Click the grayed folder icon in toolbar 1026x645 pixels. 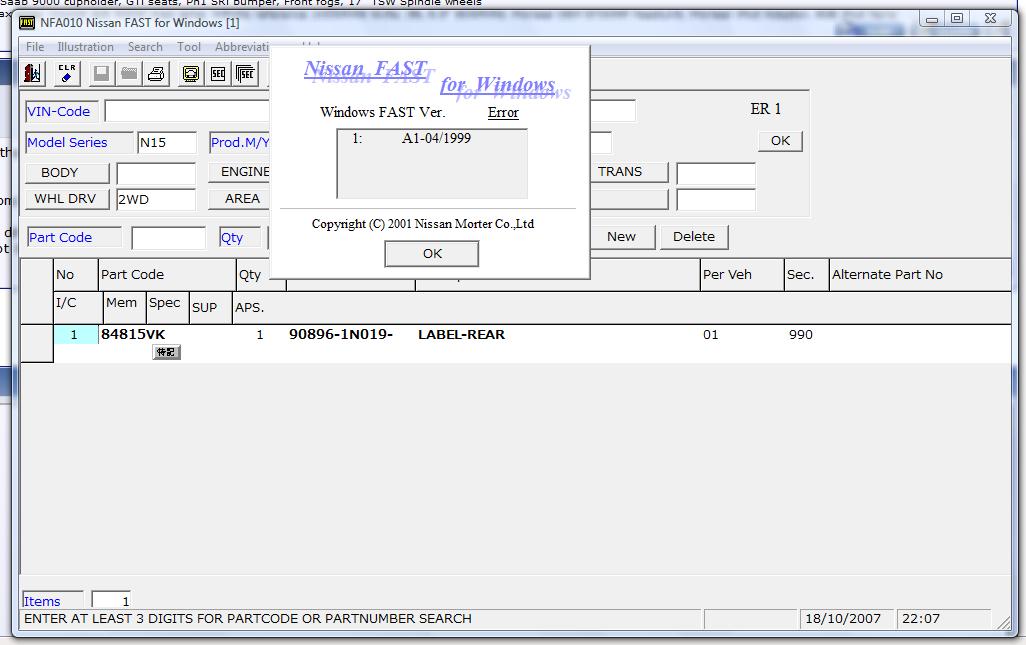click(129, 73)
